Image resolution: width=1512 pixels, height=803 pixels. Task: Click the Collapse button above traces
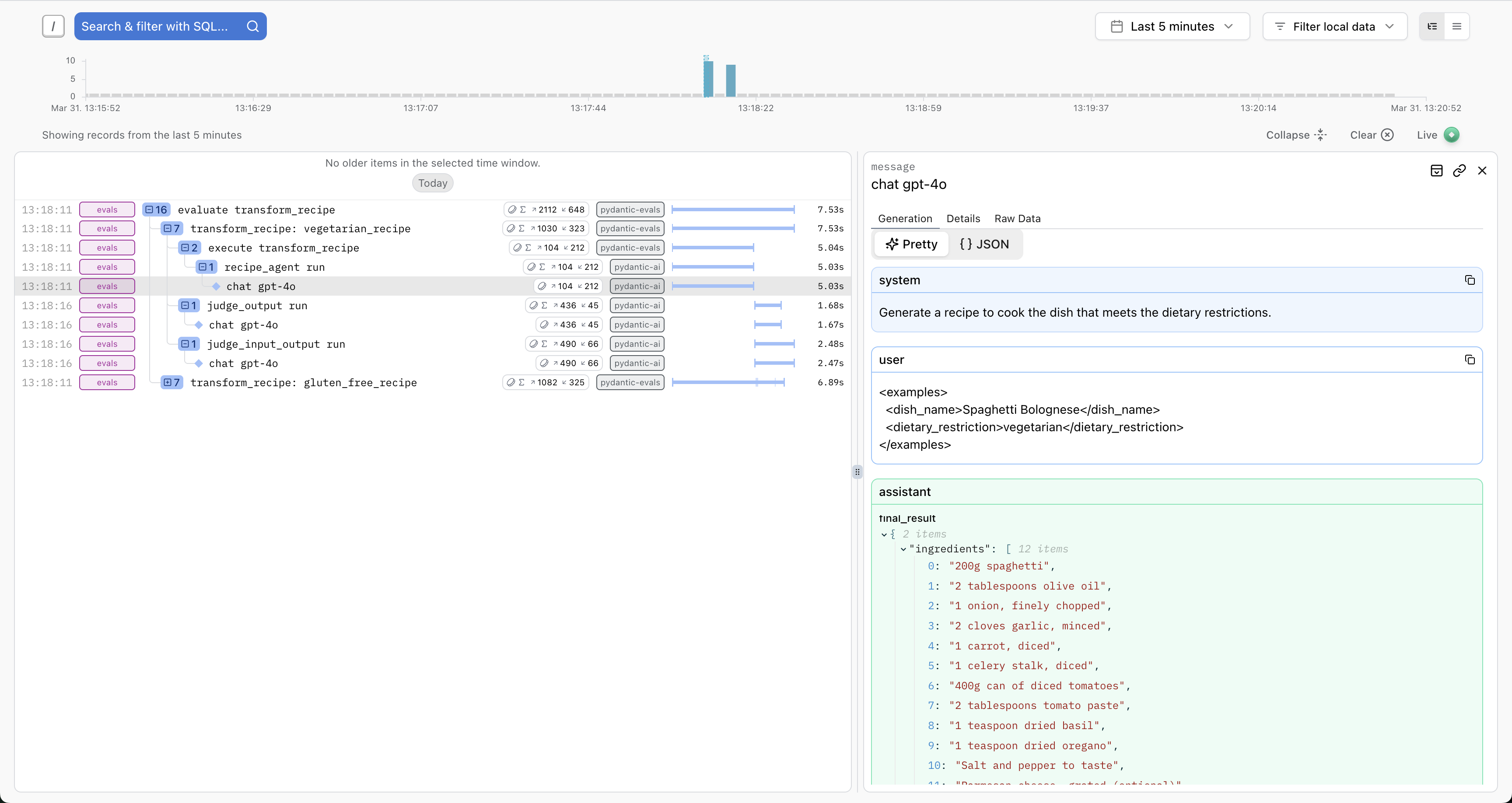[x=1296, y=134]
